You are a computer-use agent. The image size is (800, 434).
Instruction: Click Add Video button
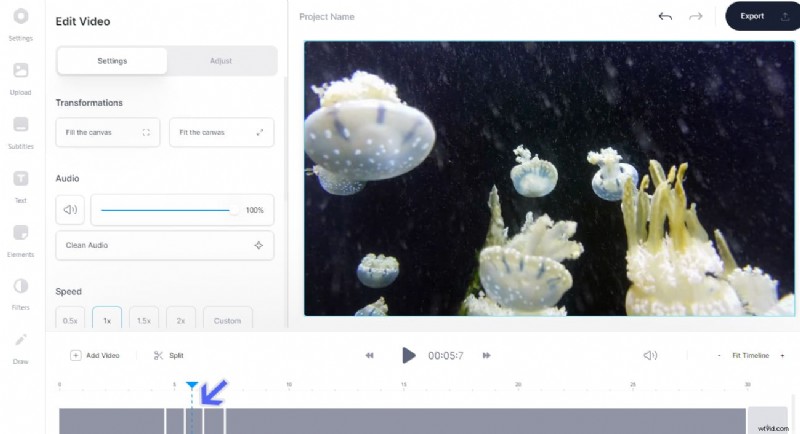coord(95,355)
